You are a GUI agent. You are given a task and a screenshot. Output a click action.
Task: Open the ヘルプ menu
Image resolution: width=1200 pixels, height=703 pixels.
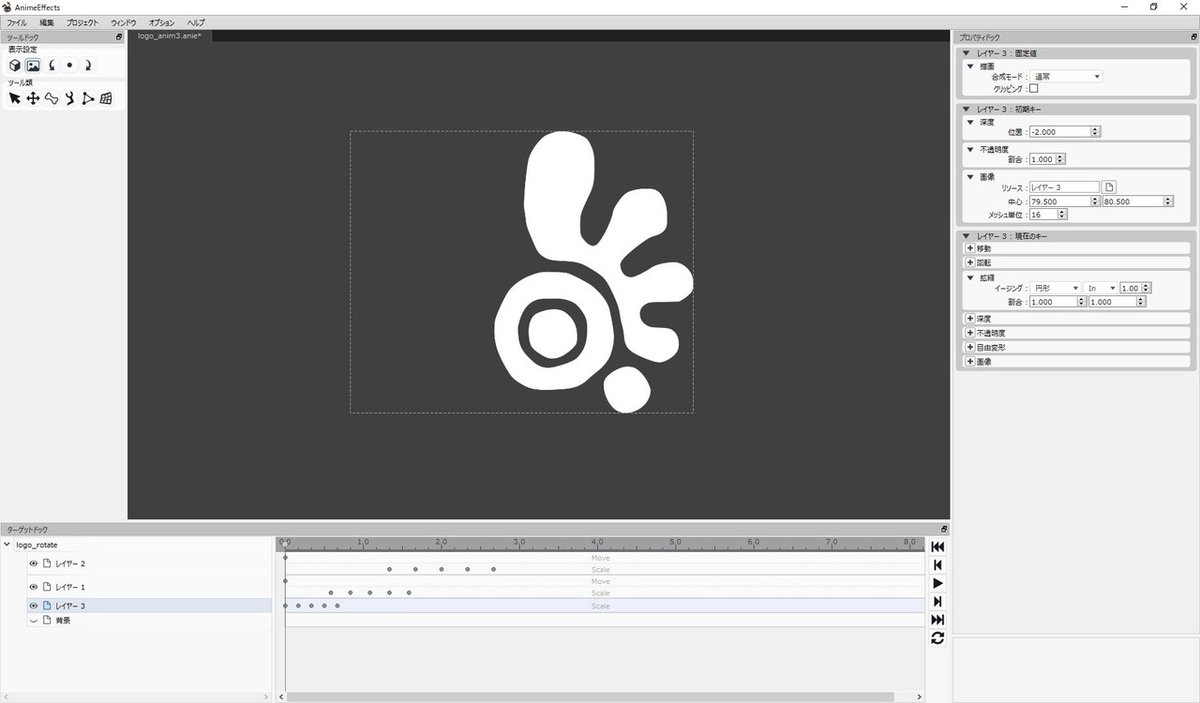click(196, 22)
